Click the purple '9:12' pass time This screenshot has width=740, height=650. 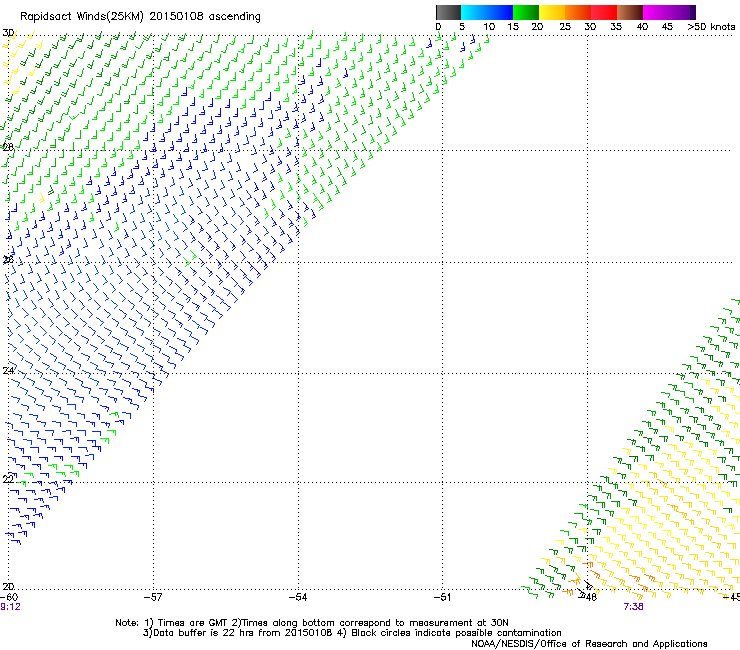tap(10, 607)
